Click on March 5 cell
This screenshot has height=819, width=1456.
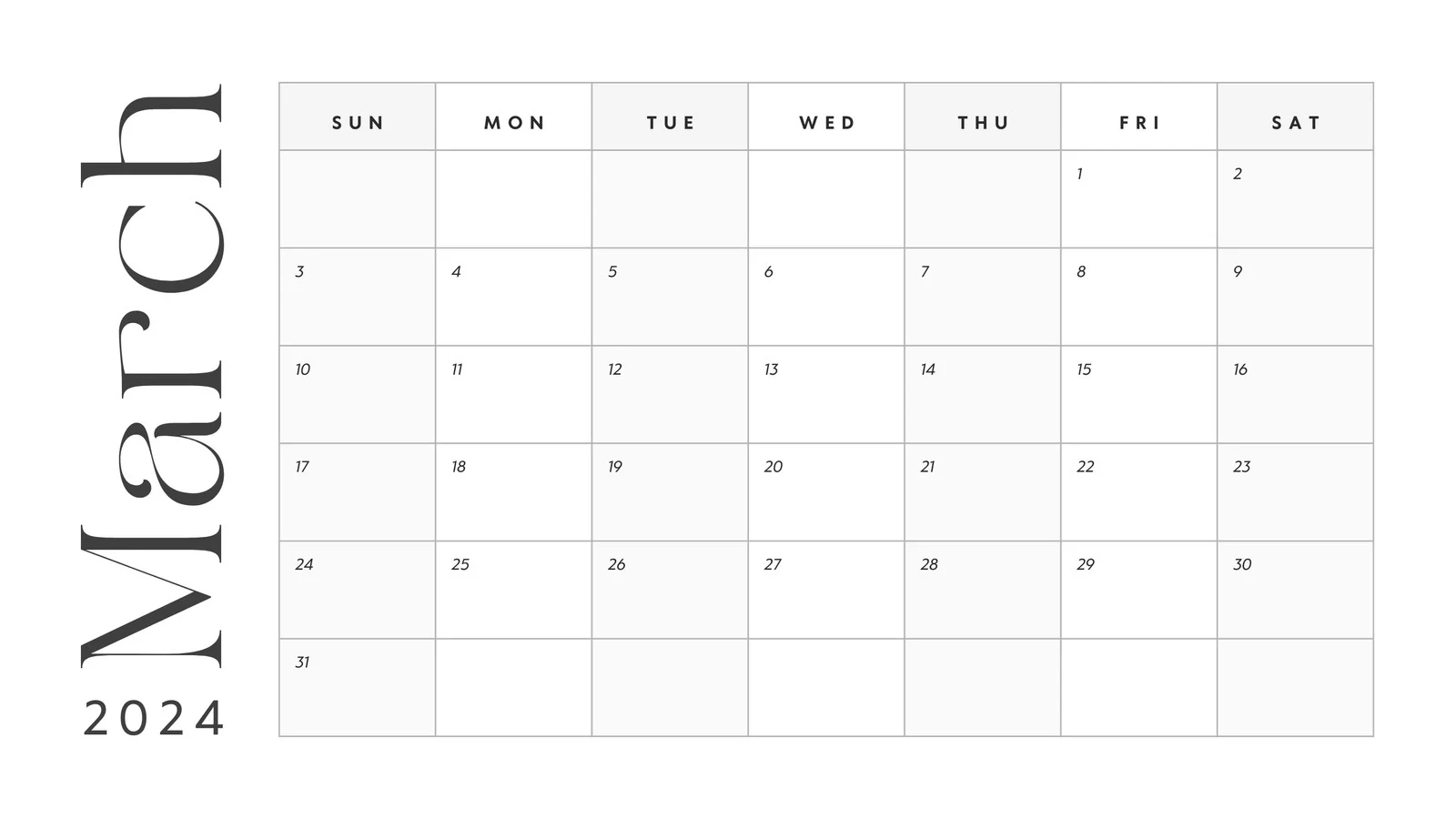tap(670, 297)
